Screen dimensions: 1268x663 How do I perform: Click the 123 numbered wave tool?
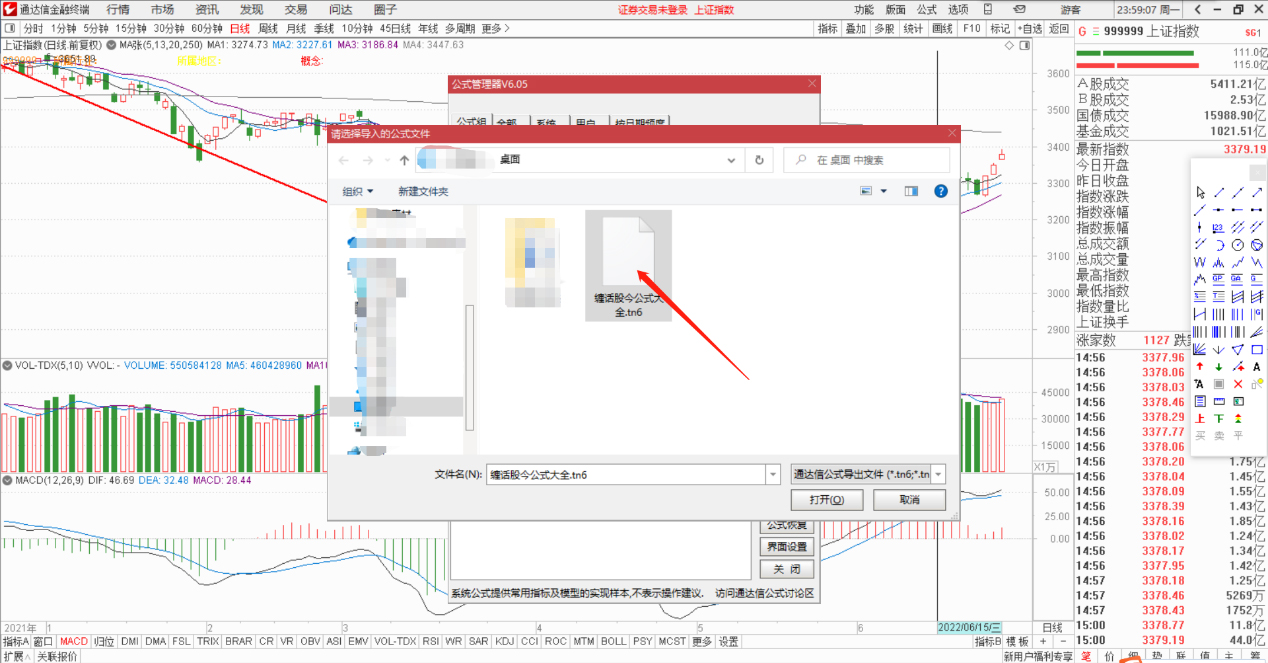1219,227
